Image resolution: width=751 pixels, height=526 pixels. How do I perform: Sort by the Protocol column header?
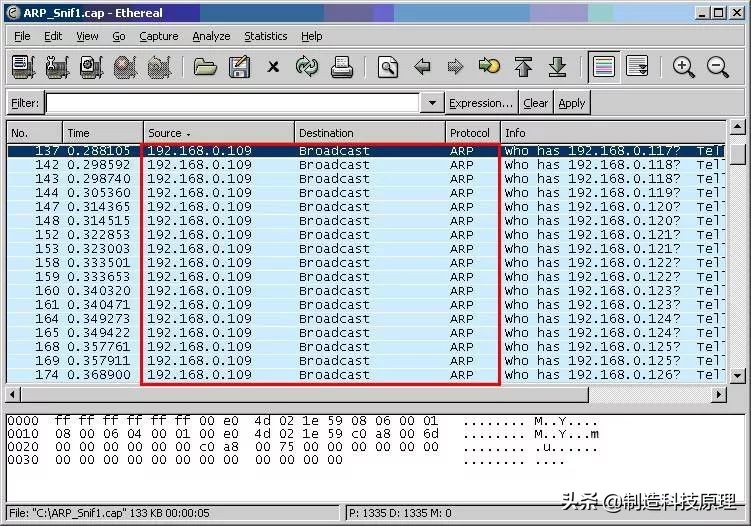[473, 133]
